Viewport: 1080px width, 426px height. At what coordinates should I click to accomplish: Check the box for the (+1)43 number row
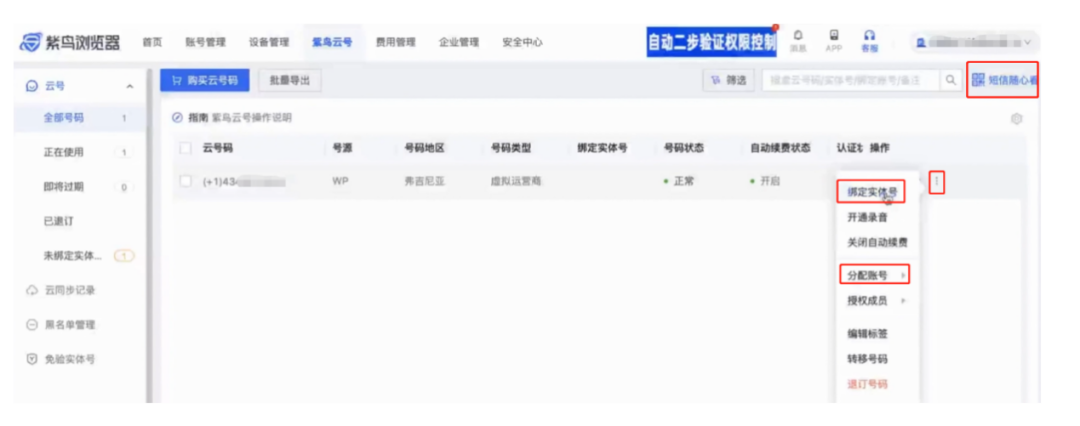[185, 182]
